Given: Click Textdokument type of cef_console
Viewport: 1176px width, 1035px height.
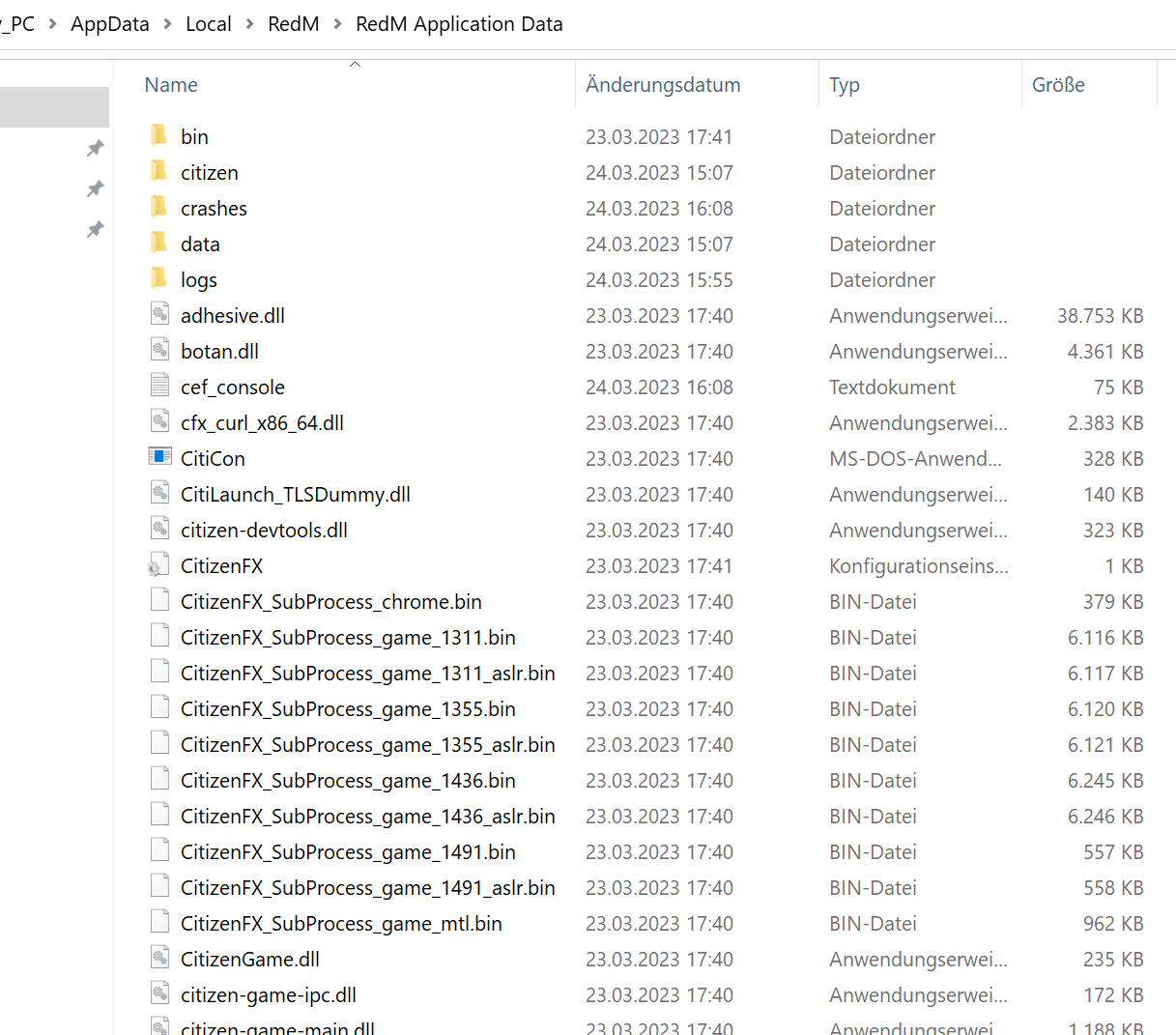Looking at the screenshot, I should 892,387.
